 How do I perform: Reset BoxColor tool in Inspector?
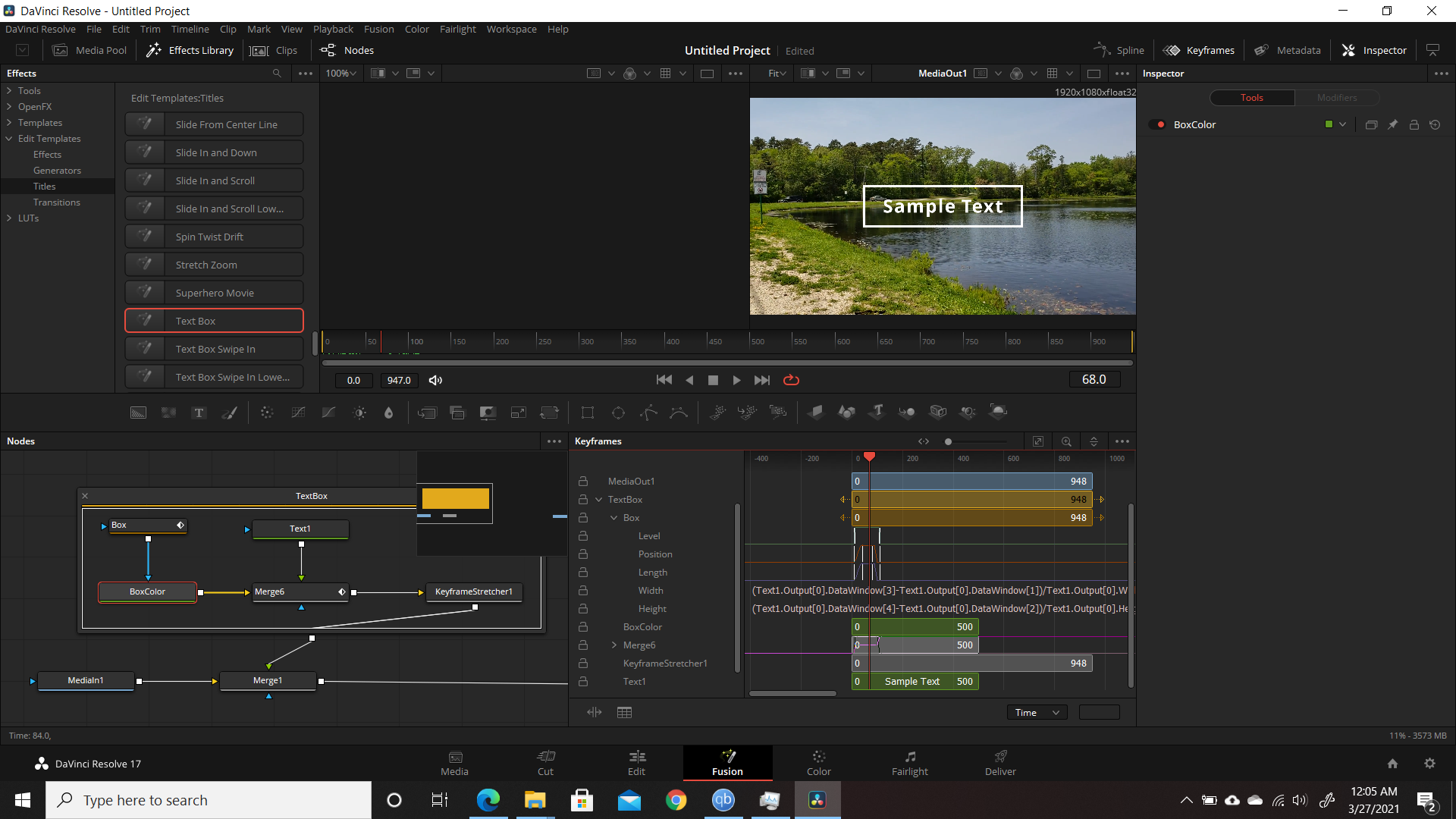pyautogui.click(x=1435, y=124)
